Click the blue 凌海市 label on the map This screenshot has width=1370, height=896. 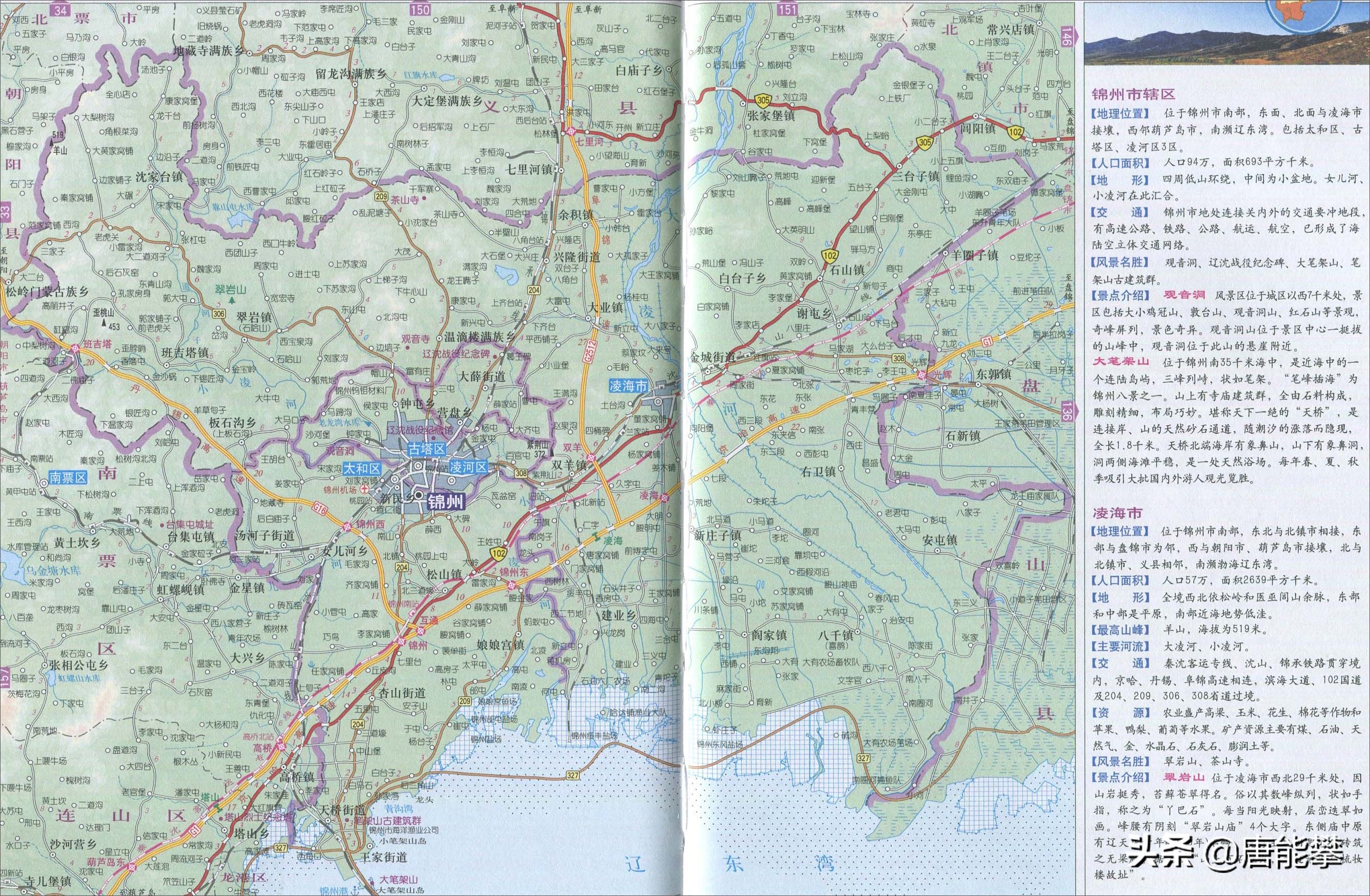pos(628,386)
